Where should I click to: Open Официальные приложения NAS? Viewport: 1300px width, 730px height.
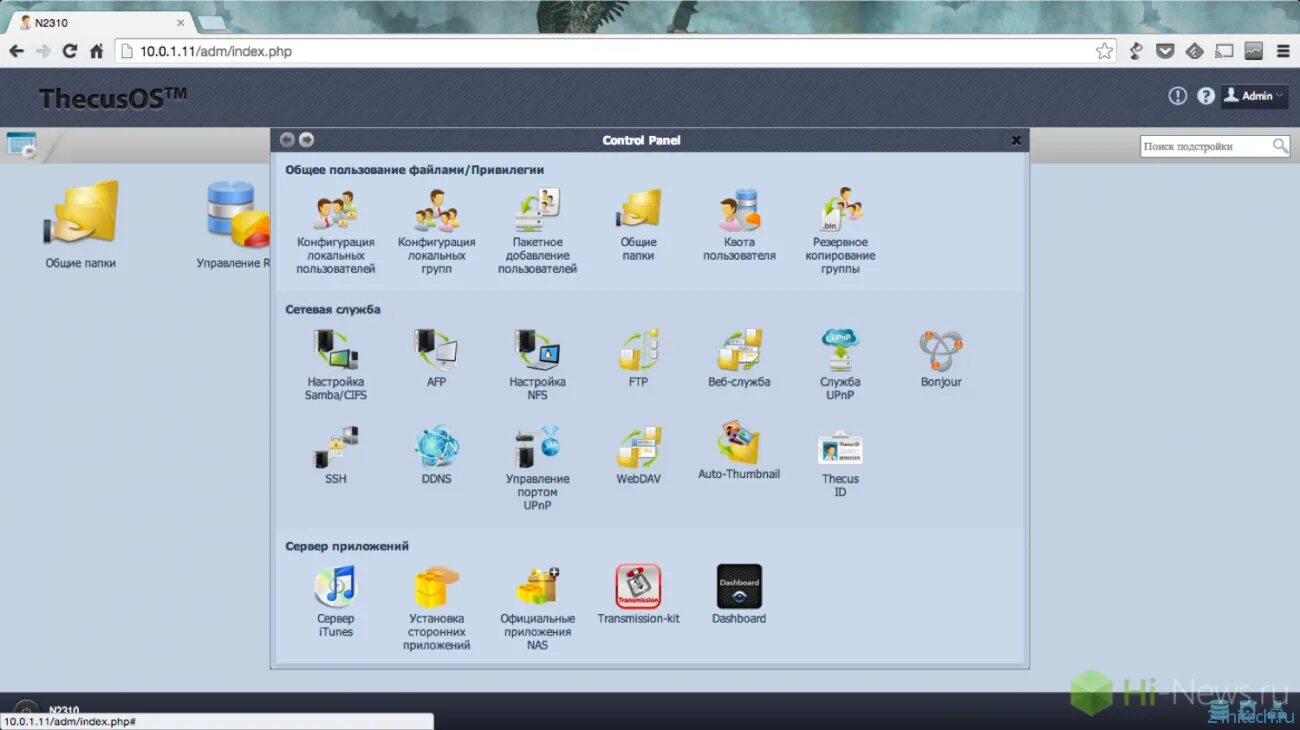tap(538, 608)
